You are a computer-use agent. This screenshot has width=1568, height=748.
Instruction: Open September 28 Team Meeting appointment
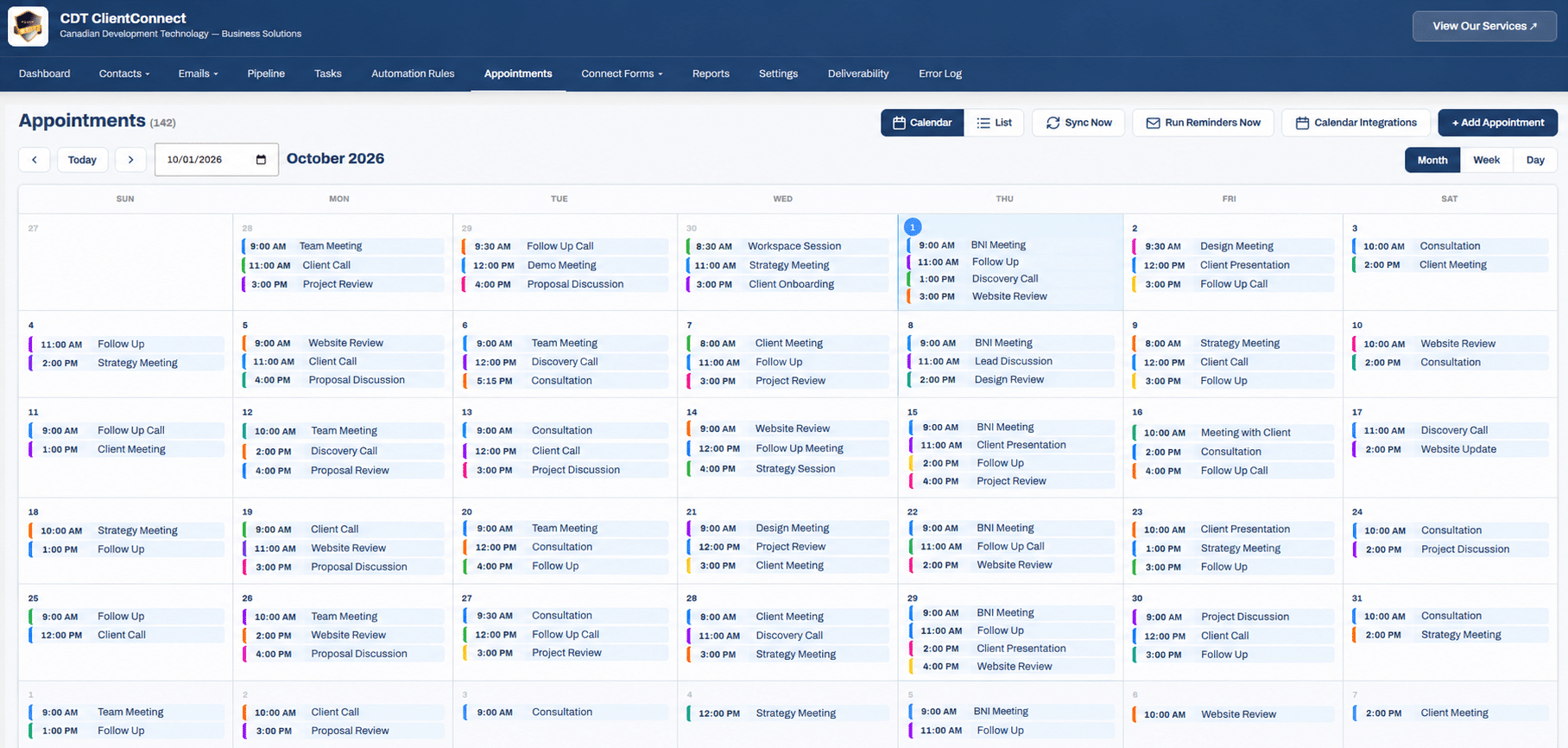pos(343,246)
